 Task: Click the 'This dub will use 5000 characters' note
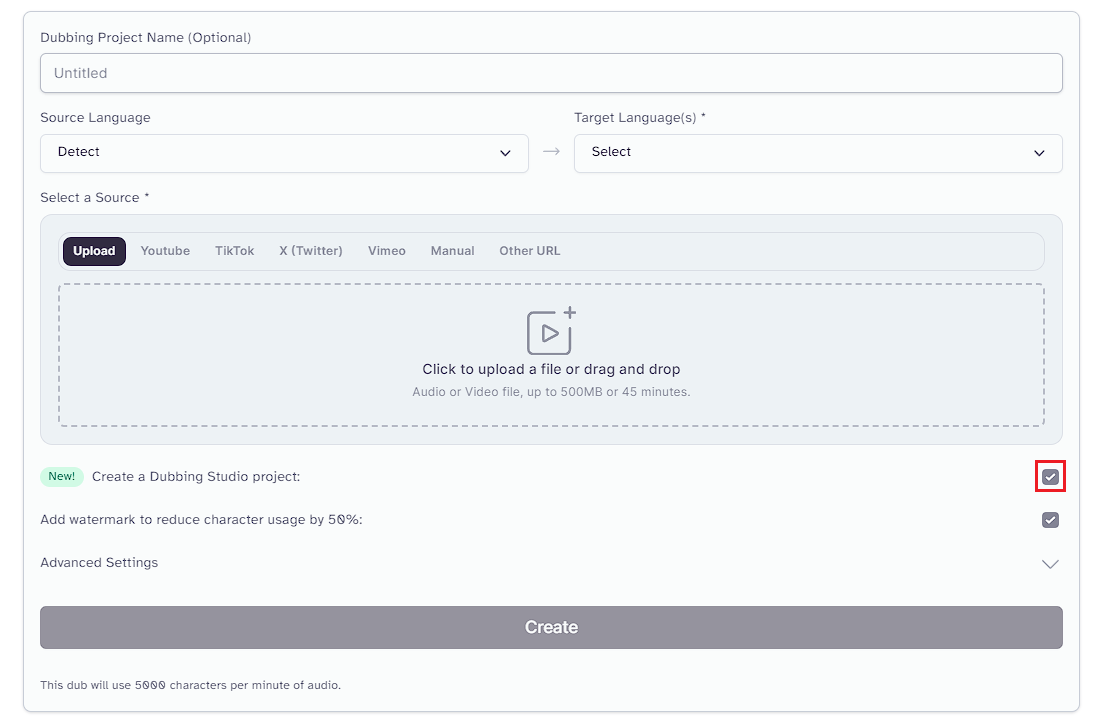tap(190, 685)
